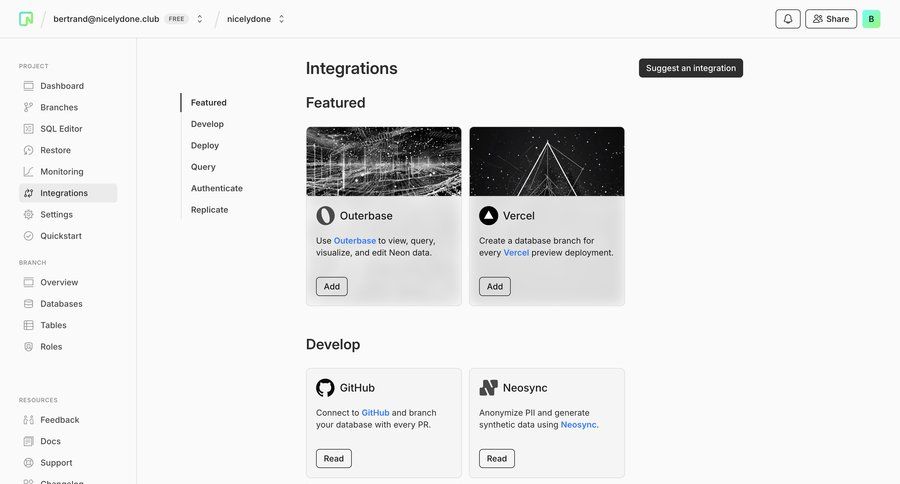Click the Integrations sidebar icon
Viewport: 900px width, 484px height.
28,193
